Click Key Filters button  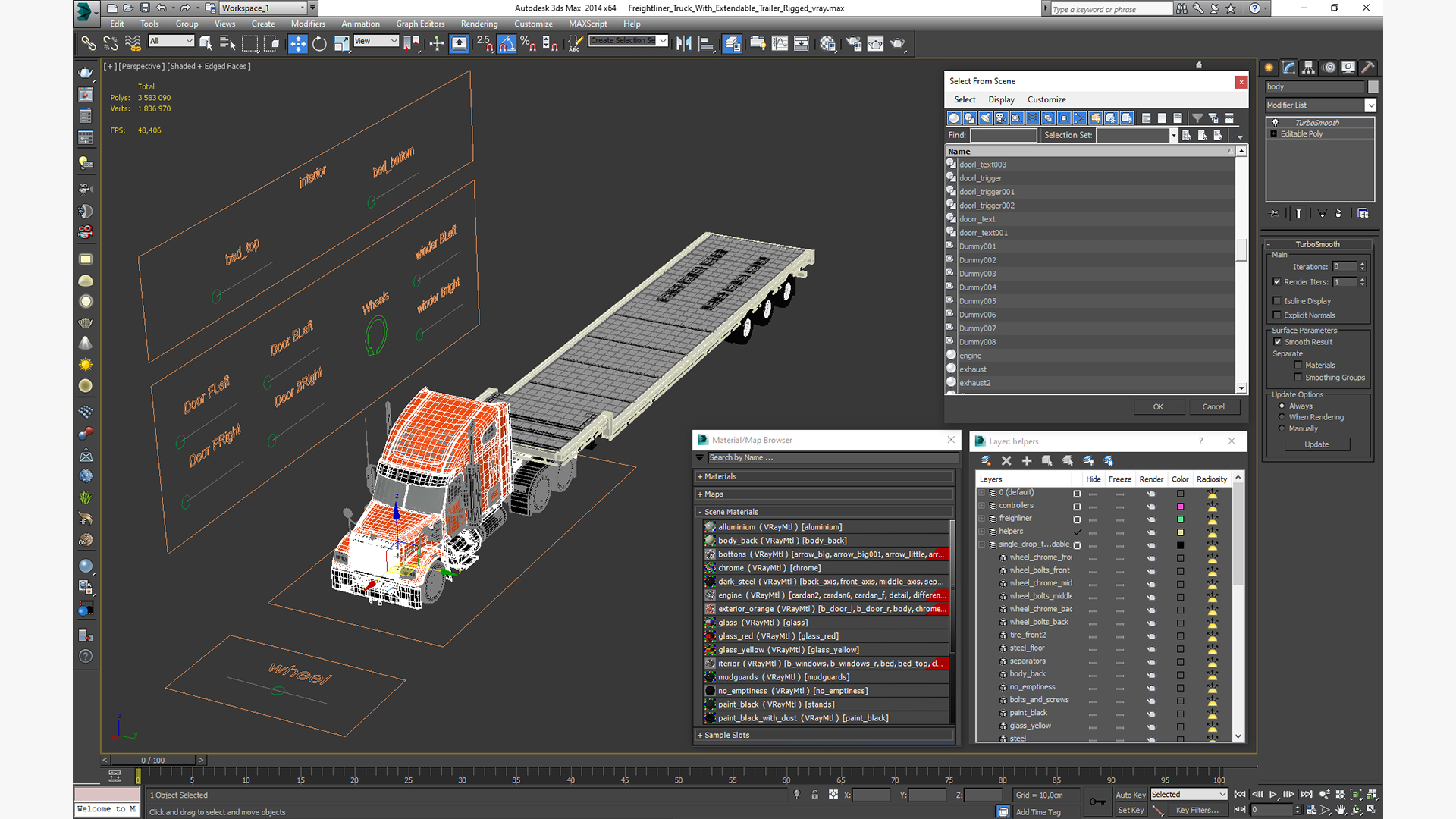tap(1197, 811)
